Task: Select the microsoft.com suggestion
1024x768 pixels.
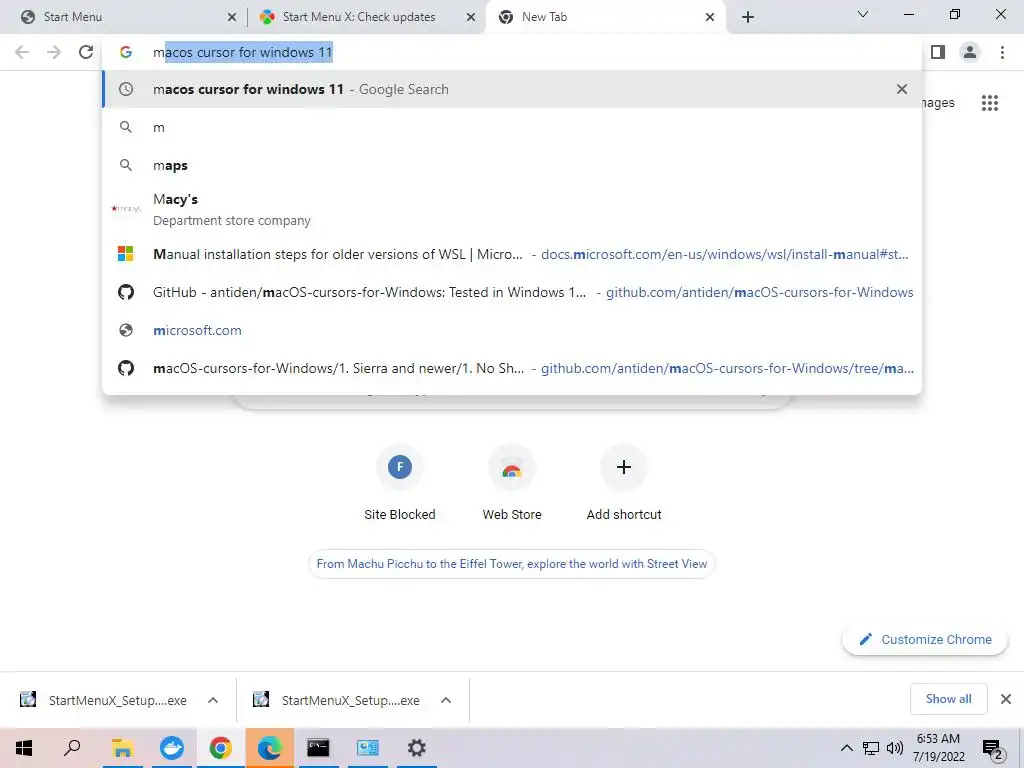Action: (512, 330)
